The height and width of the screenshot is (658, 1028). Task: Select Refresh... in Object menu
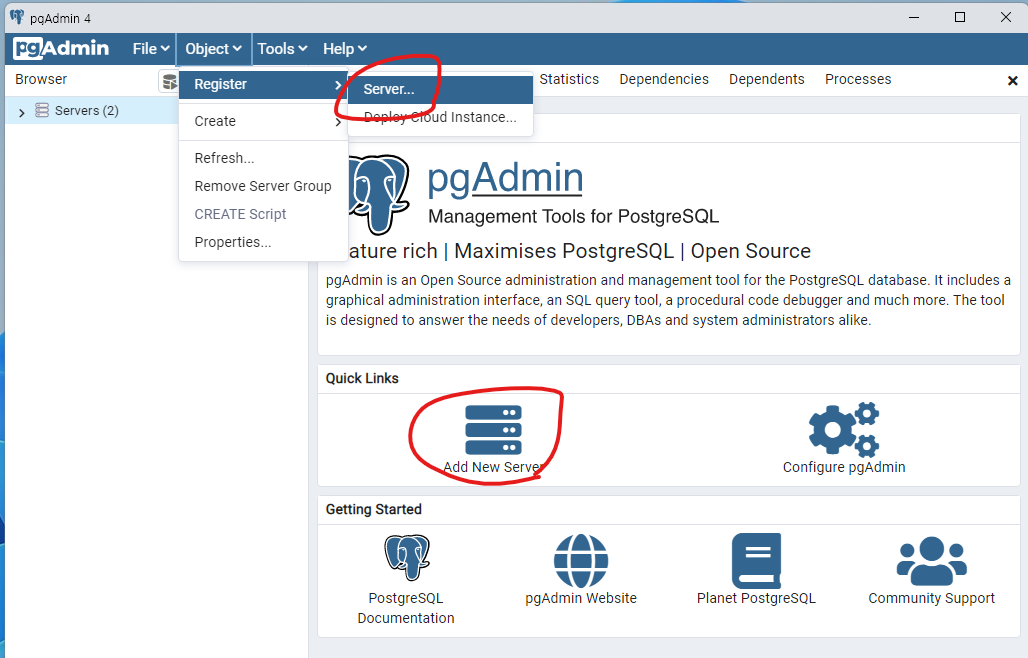point(263,158)
